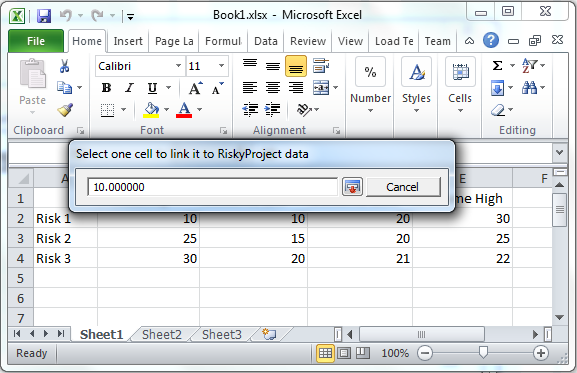577x373 pixels.
Task: Expand the Cells group dropdown
Action: (460, 111)
